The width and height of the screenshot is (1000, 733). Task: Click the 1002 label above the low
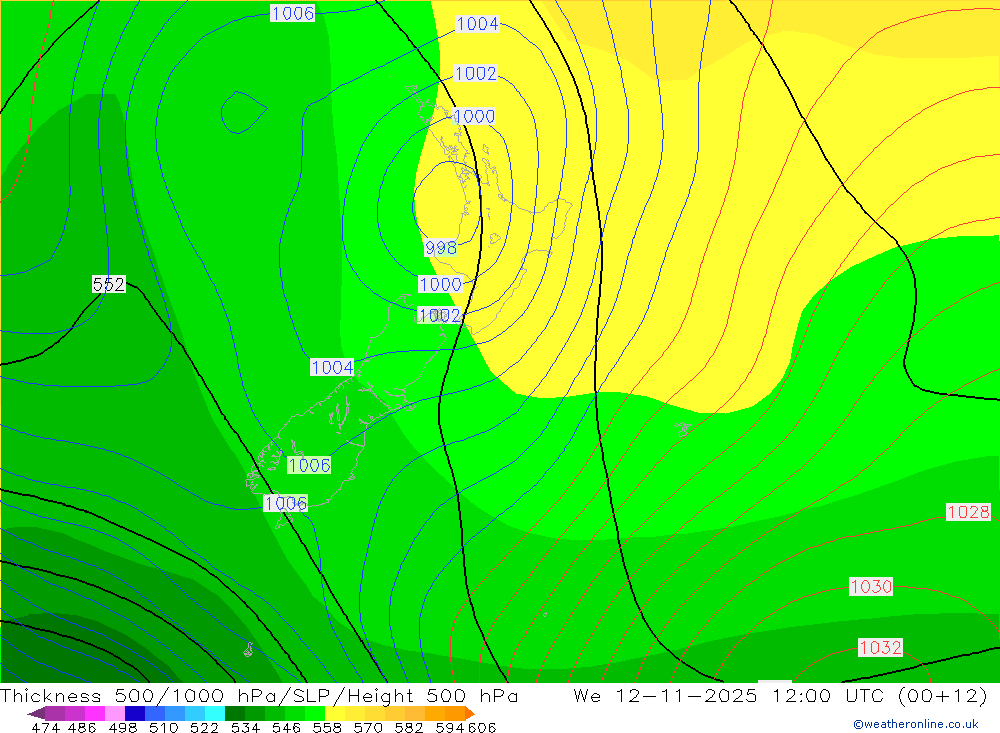click(475, 73)
